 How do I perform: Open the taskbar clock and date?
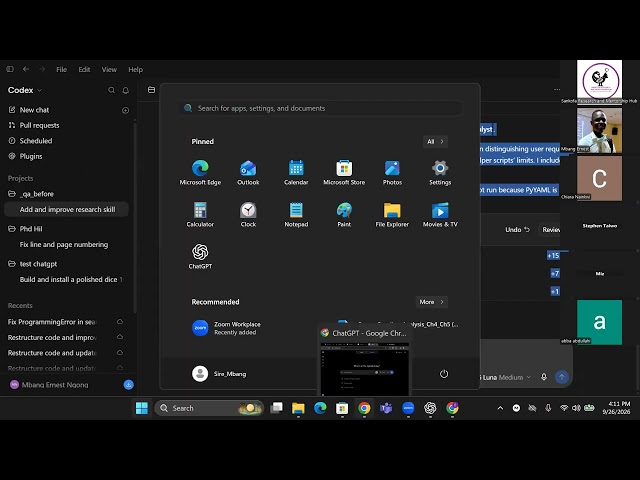pyautogui.click(x=616, y=408)
